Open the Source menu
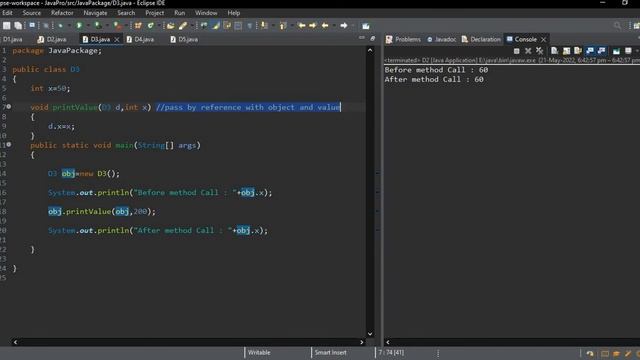Image resolution: width=640 pixels, height=360 pixels. tap(31, 13)
